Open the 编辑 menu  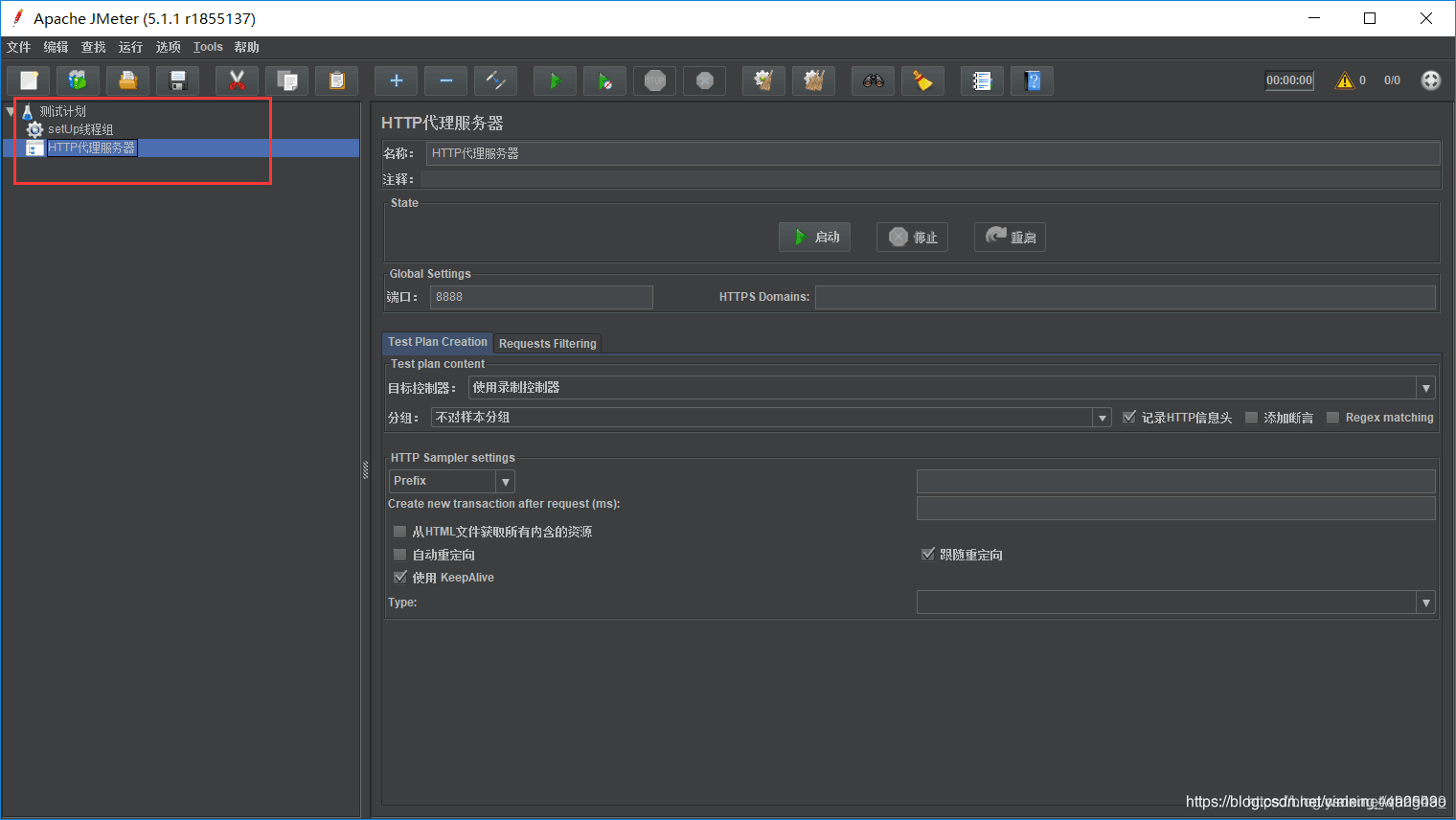click(x=57, y=47)
